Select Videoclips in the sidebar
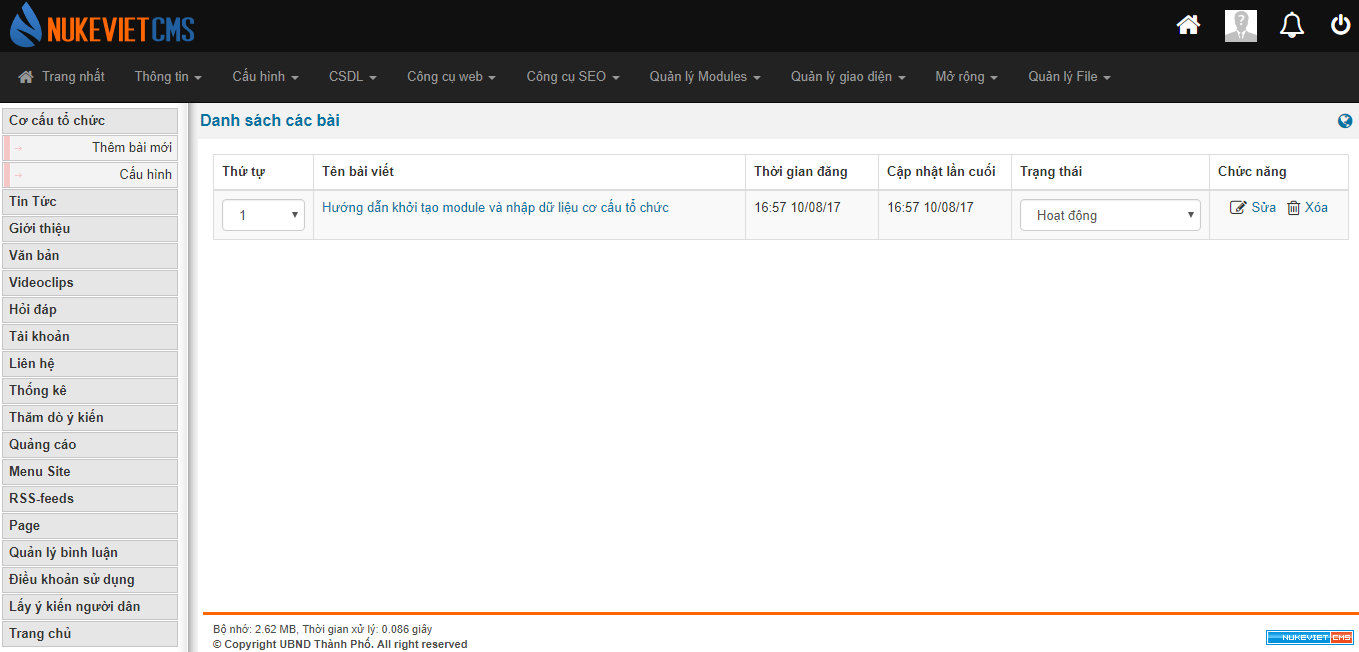This screenshot has height=652, width=1359. pos(41,283)
